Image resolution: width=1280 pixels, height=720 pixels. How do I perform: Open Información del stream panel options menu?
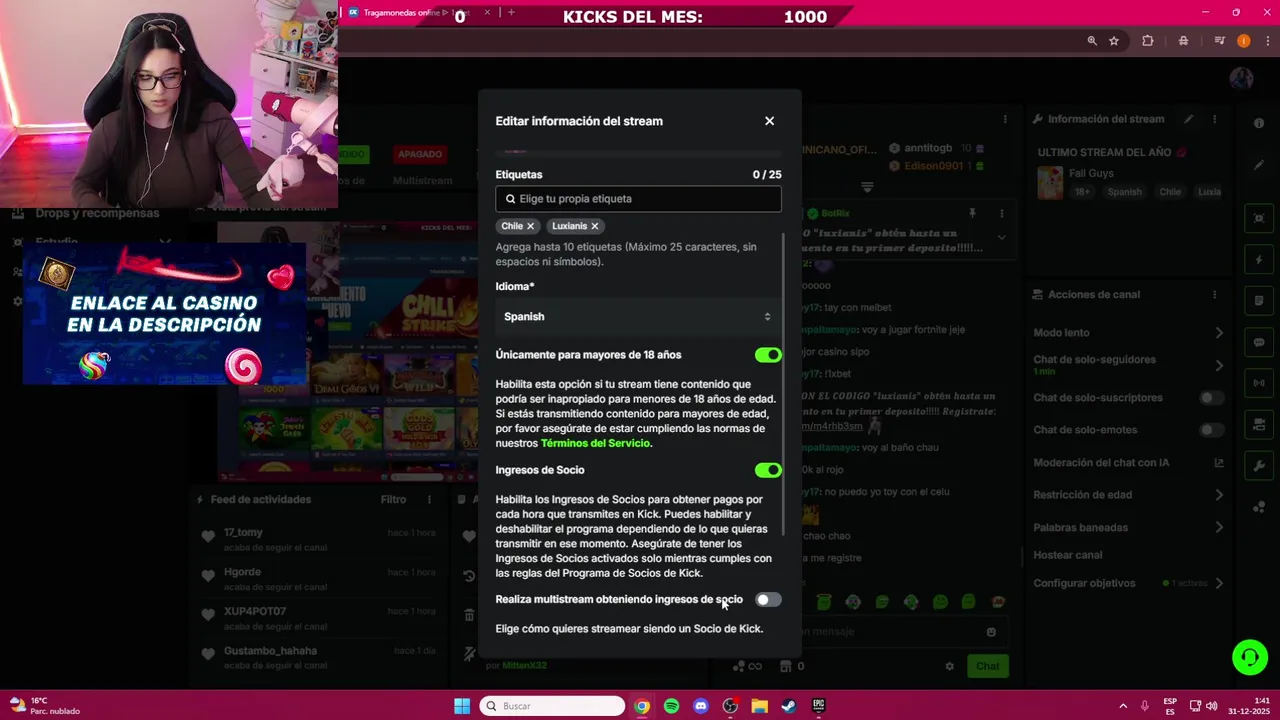1215,119
